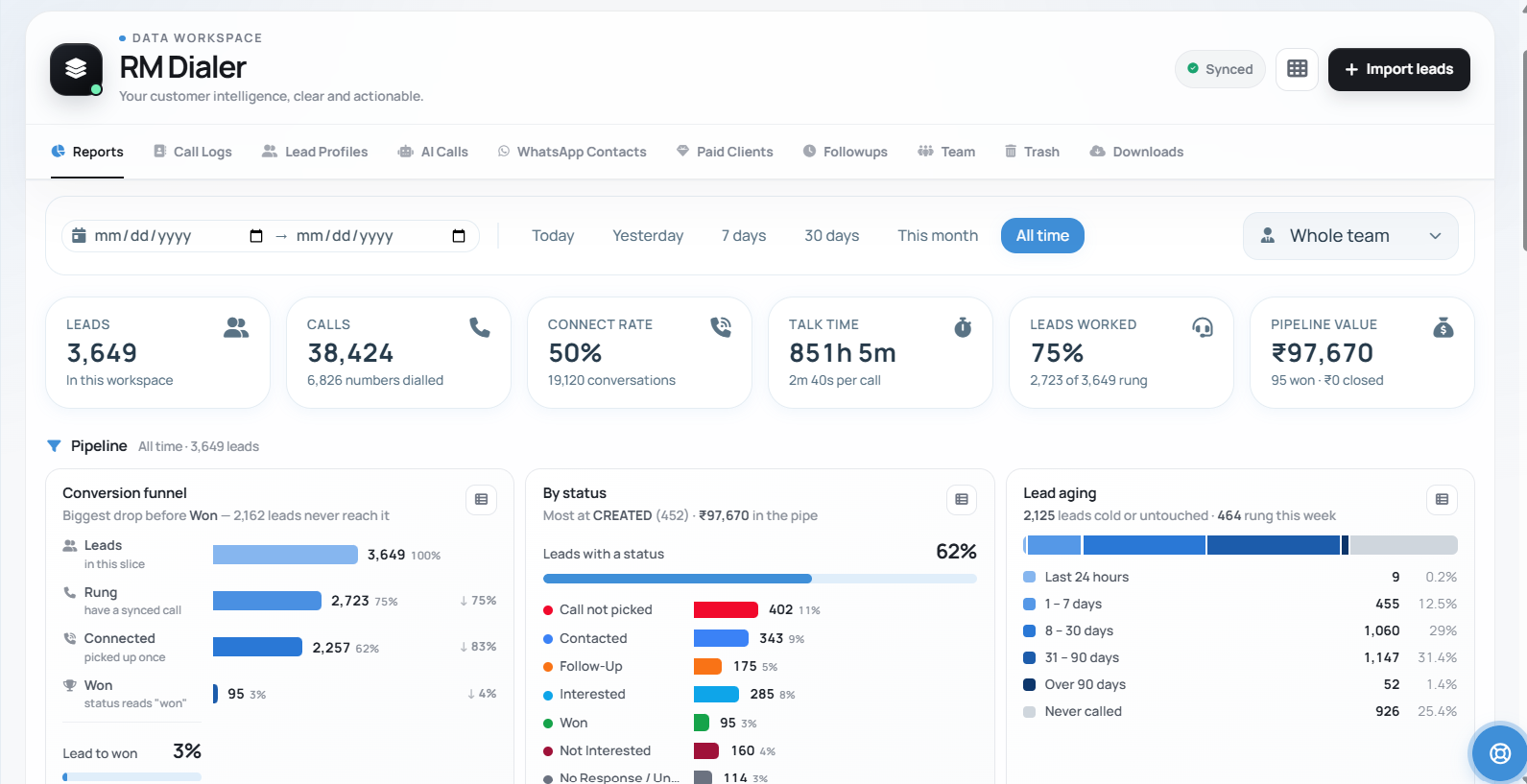Click the 8 – 30 days aging row
1527x784 pixels.
(1240, 630)
